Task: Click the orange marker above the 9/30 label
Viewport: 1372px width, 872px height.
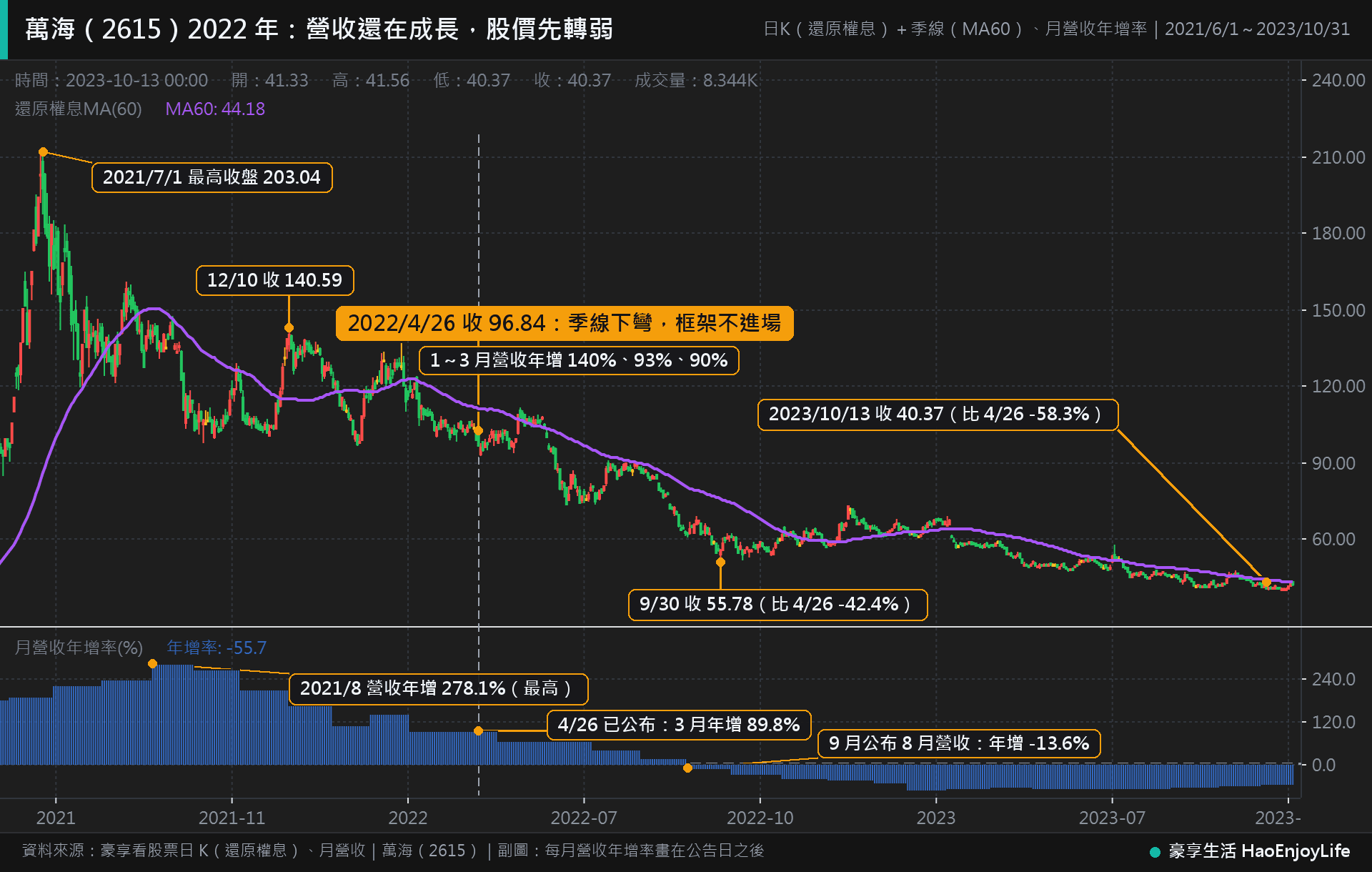Action: [x=720, y=563]
